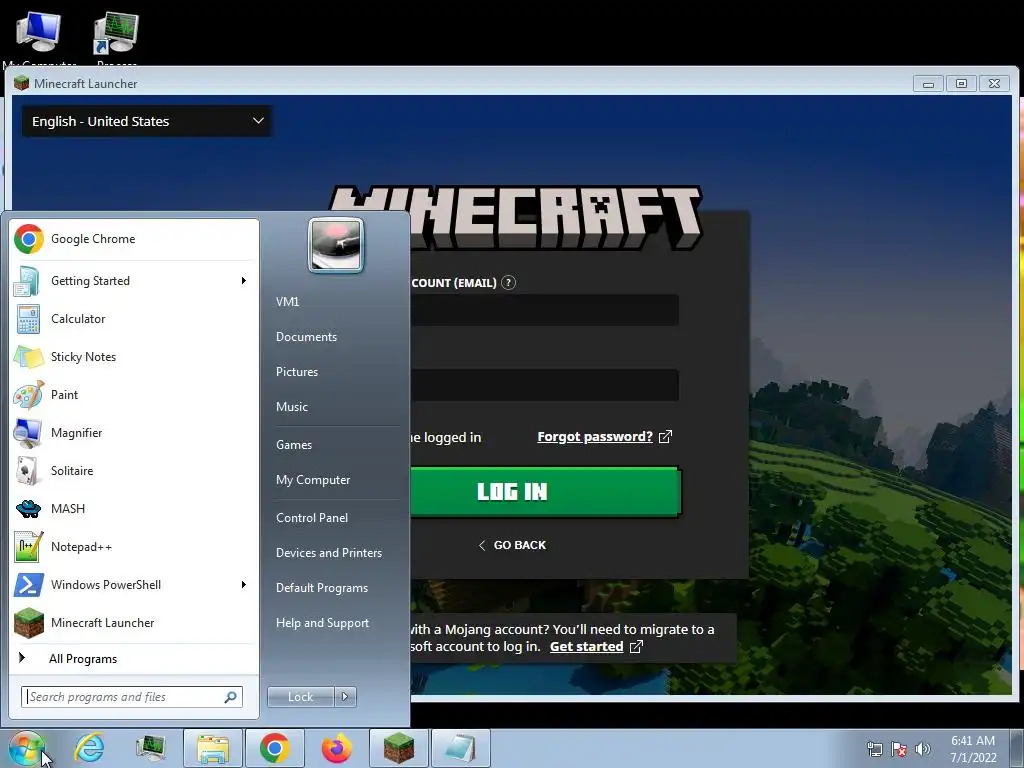The image size is (1024, 768).
Task: Open the notepad icon on taskbar
Action: [x=460, y=748]
